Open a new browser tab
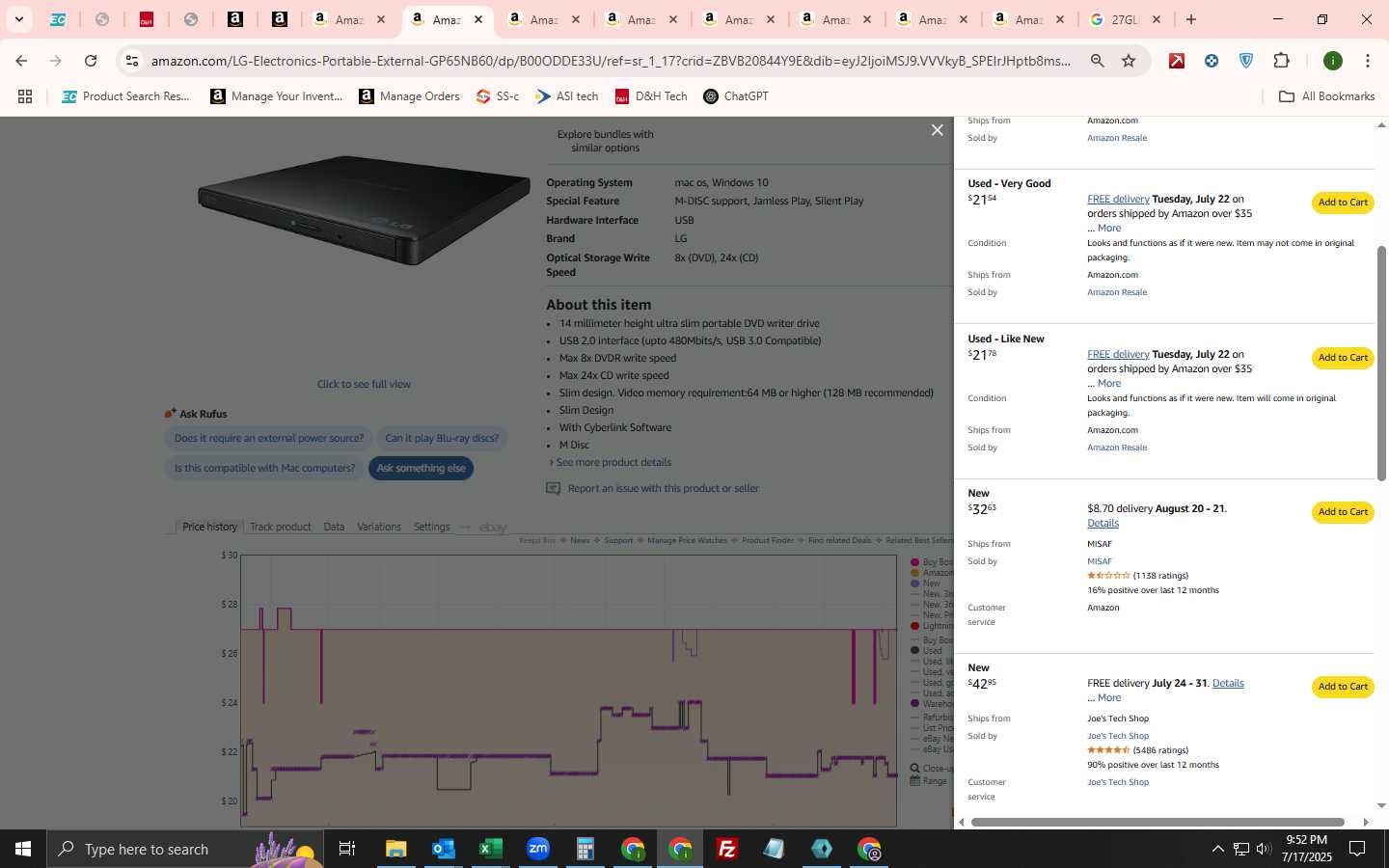Image resolution: width=1389 pixels, height=868 pixels. (x=1191, y=19)
